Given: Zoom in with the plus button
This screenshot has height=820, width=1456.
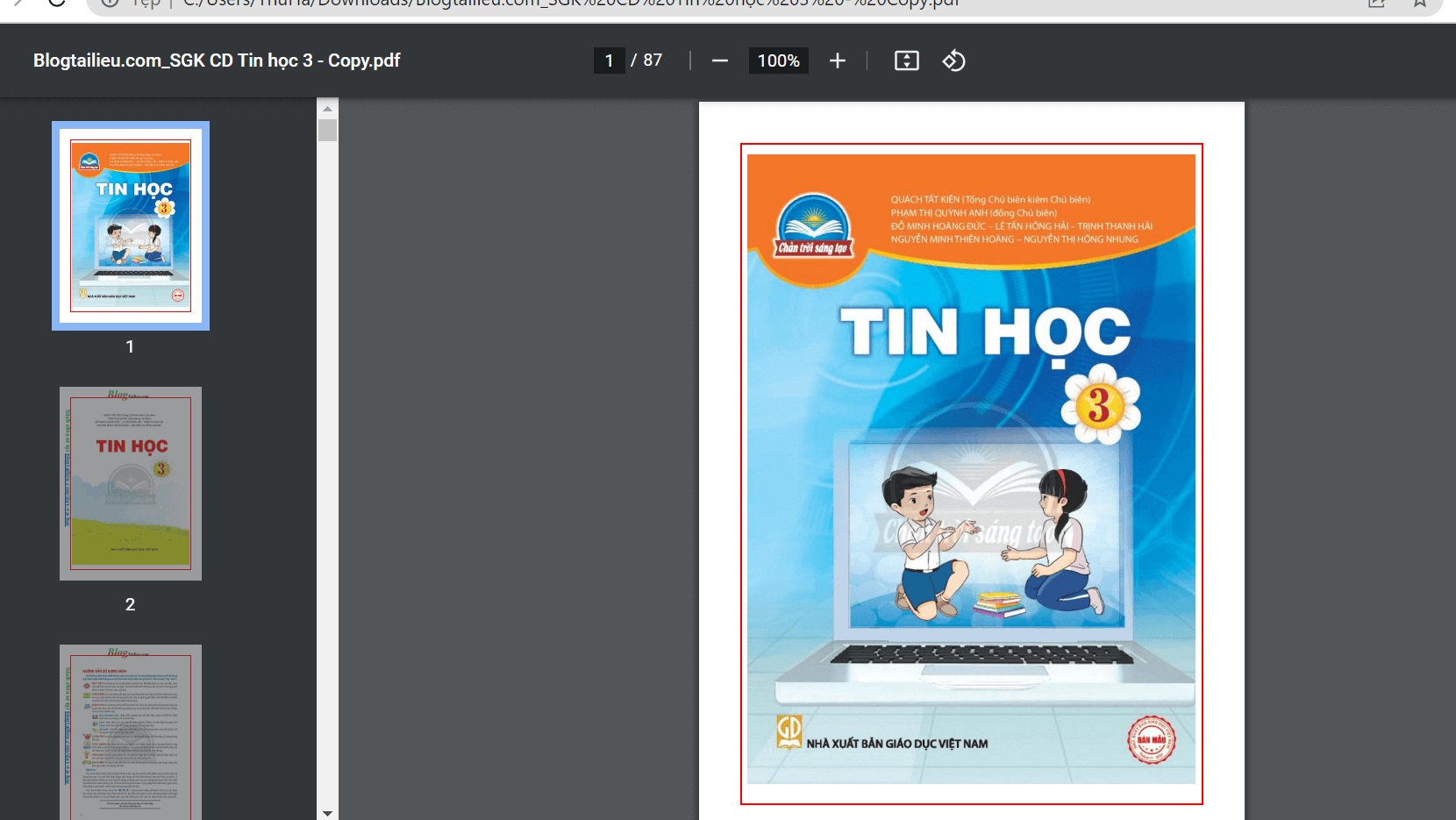Looking at the screenshot, I should 838,61.
